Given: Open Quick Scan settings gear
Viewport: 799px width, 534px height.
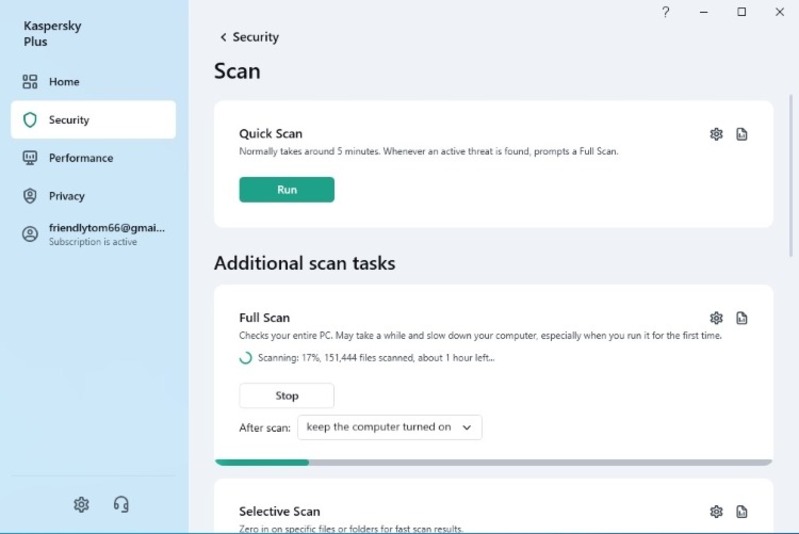Looking at the screenshot, I should [716, 134].
